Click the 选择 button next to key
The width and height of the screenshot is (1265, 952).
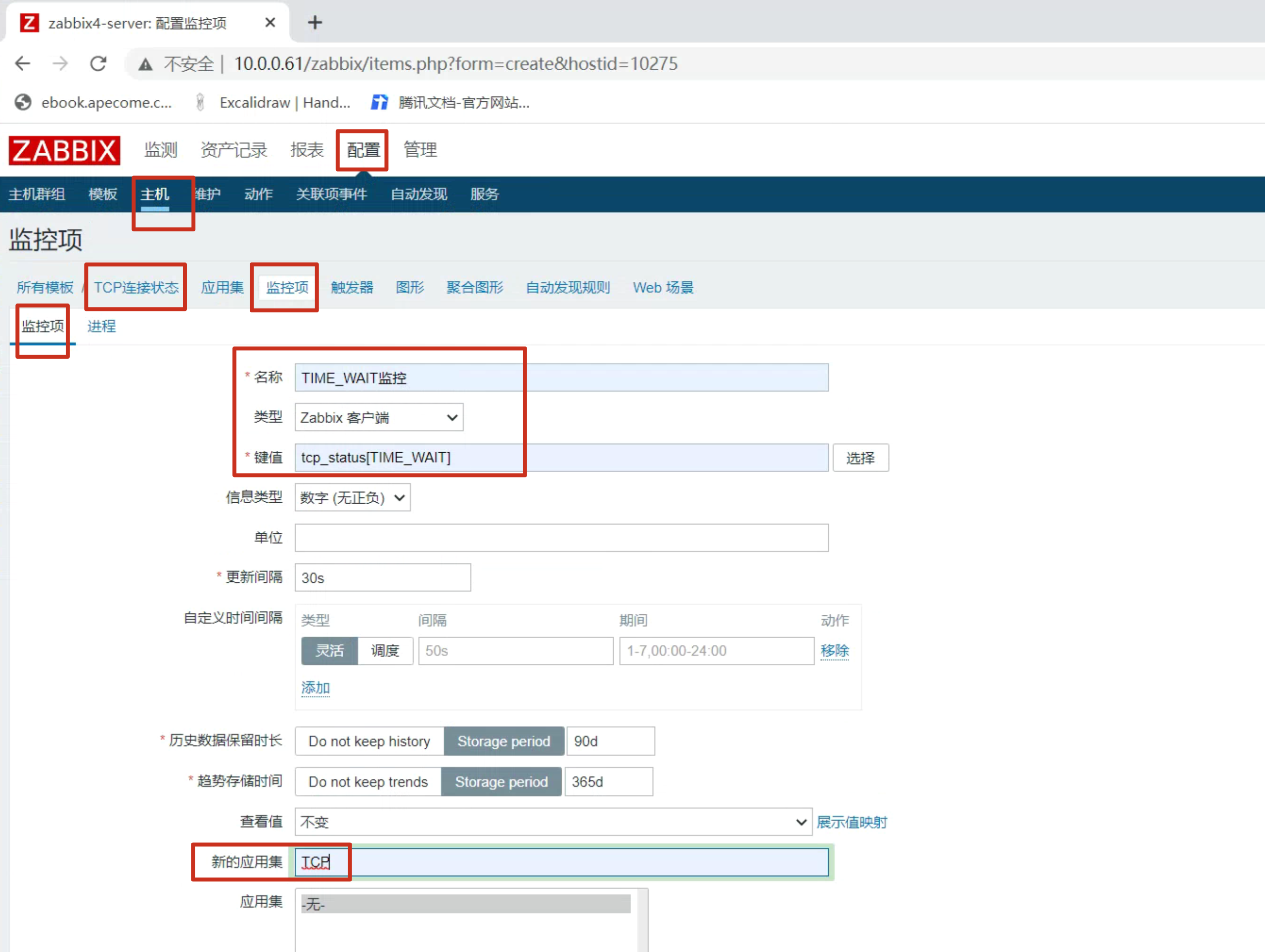859,457
